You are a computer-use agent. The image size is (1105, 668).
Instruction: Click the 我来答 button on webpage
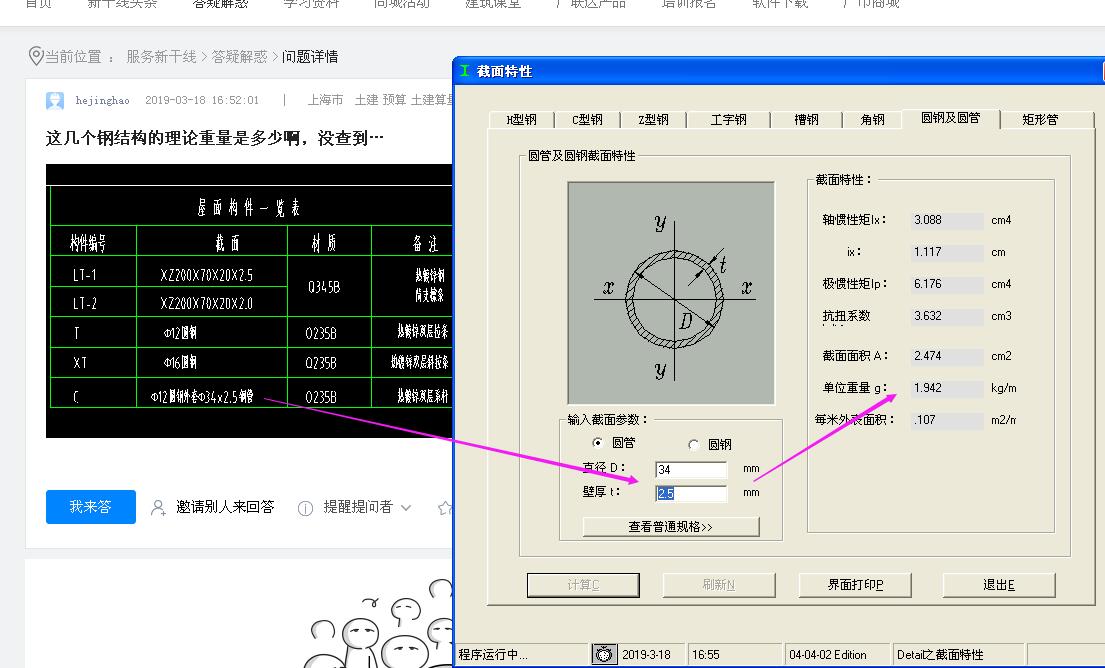tap(90, 507)
